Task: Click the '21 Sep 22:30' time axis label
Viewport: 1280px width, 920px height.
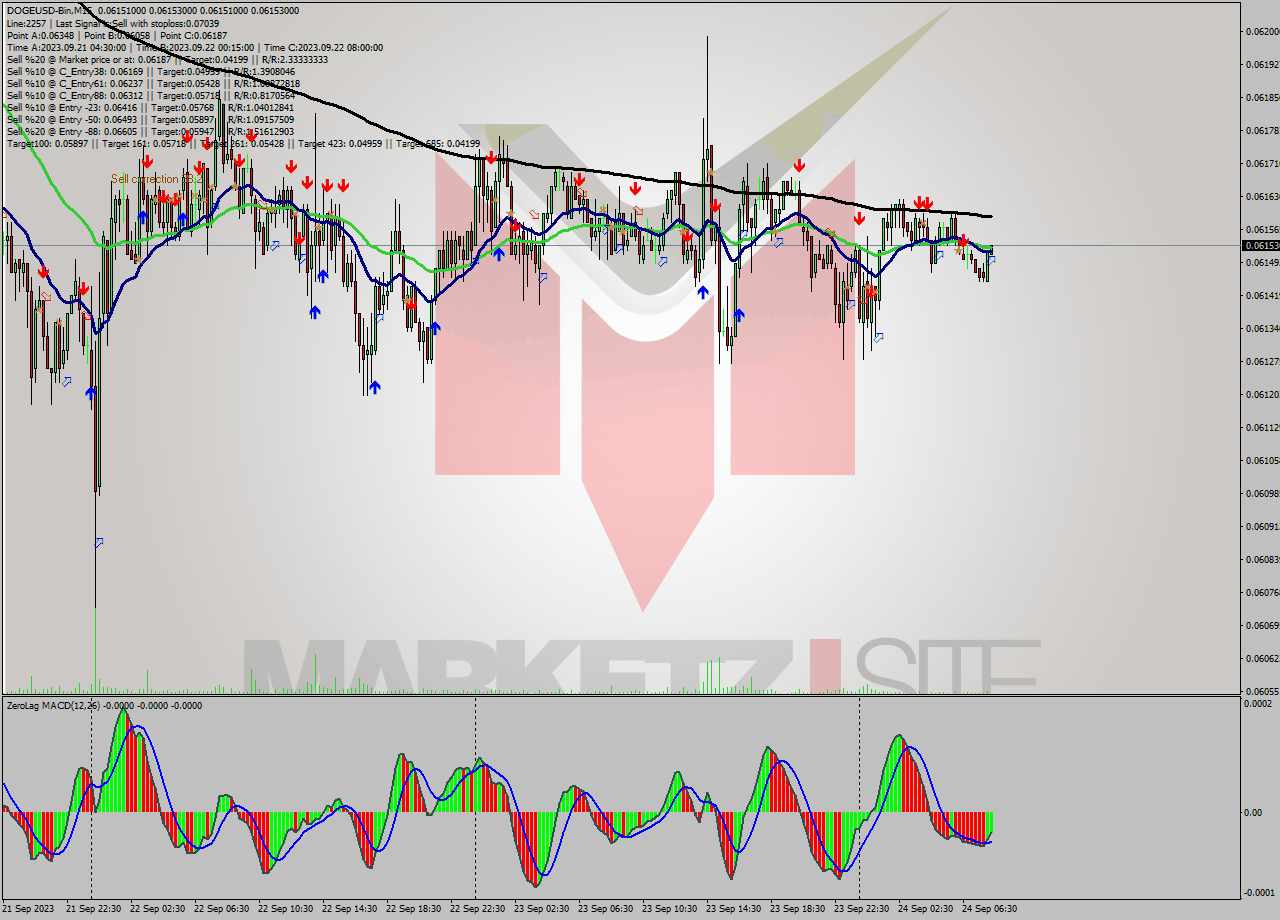Action: pos(93,908)
